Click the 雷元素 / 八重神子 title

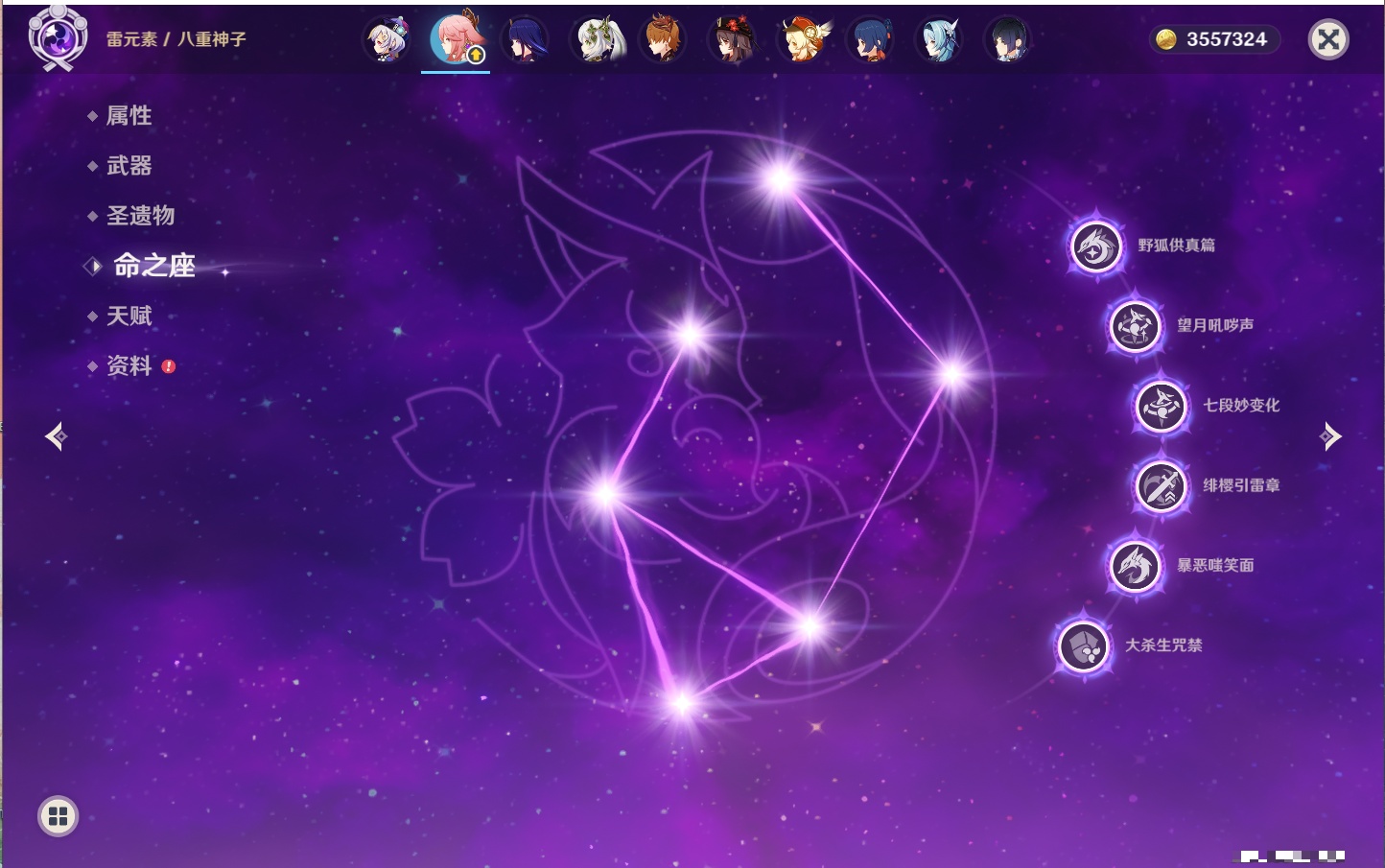[x=176, y=39]
